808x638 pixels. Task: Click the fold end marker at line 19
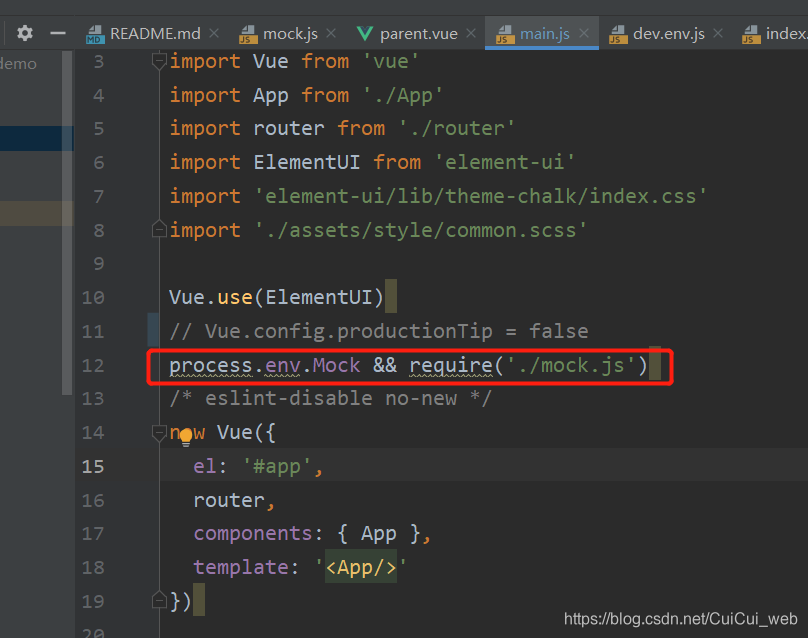point(159,600)
